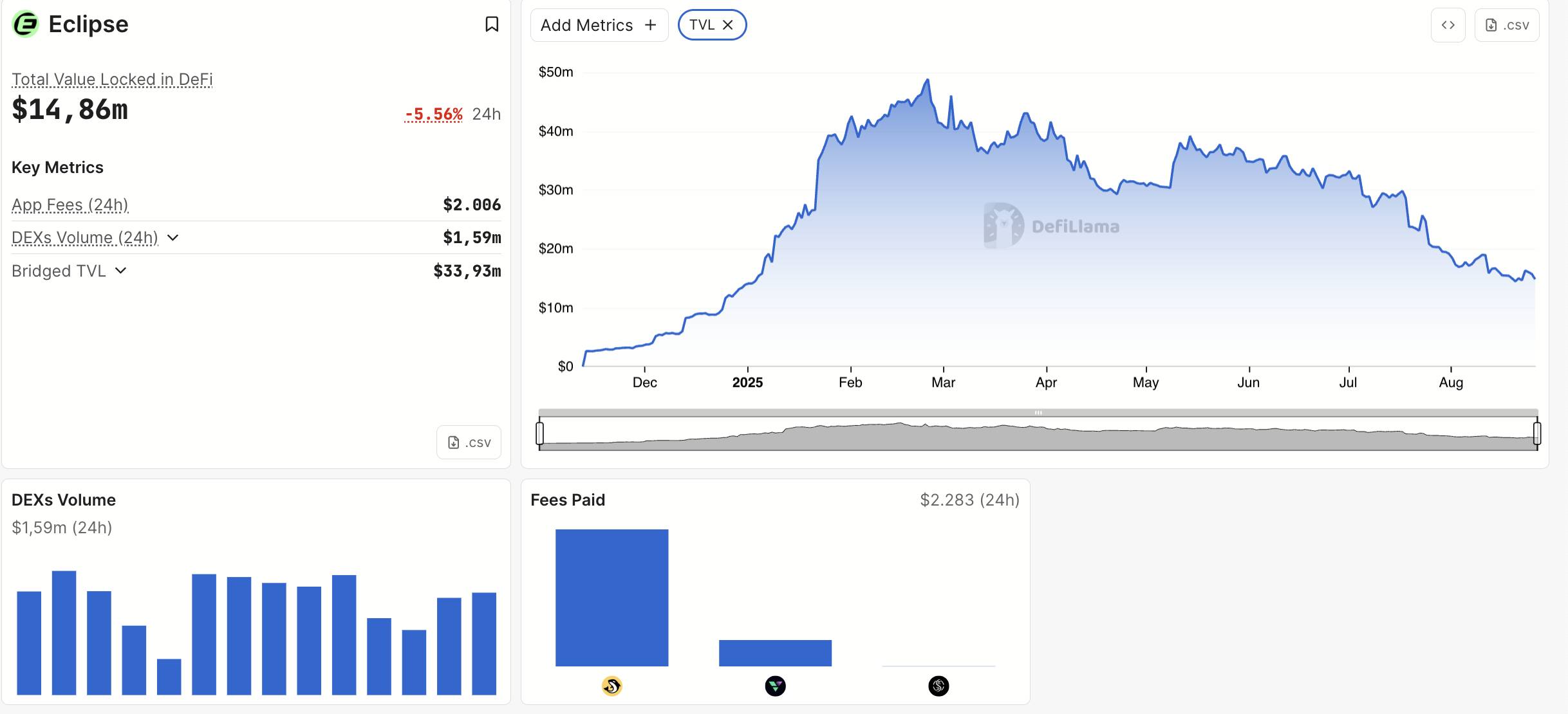This screenshot has height=714, width=1568.
Task: Download chart data as .csv
Action: click(x=1507, y=25)
